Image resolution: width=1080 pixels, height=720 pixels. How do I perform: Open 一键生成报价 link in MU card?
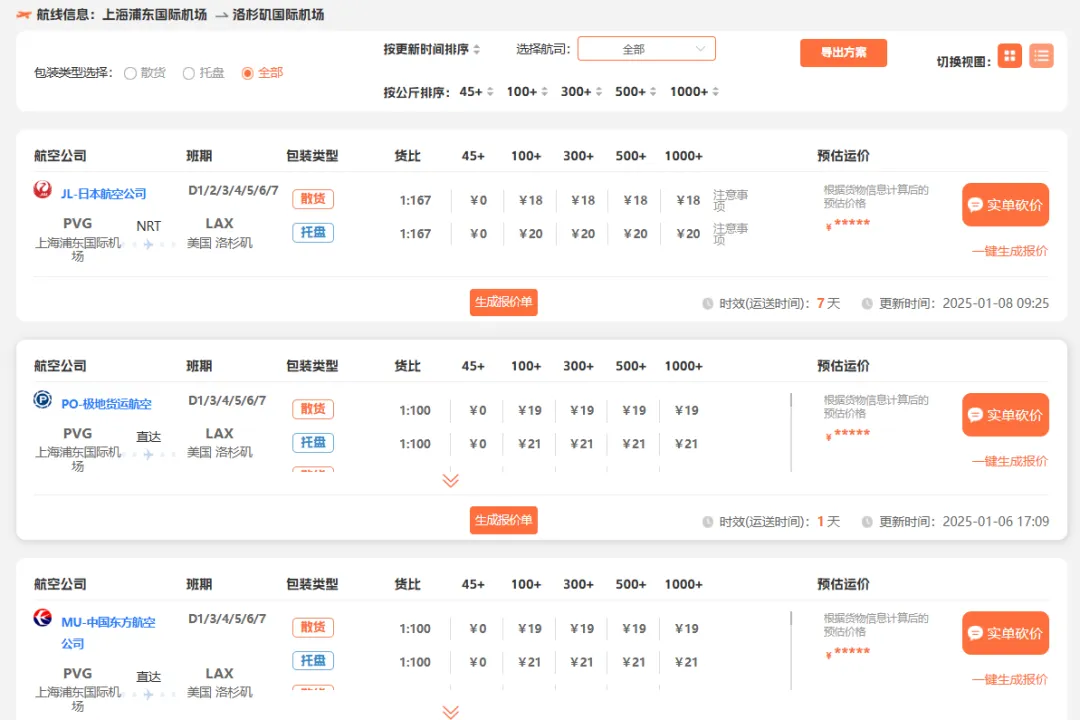(1010, 679)
